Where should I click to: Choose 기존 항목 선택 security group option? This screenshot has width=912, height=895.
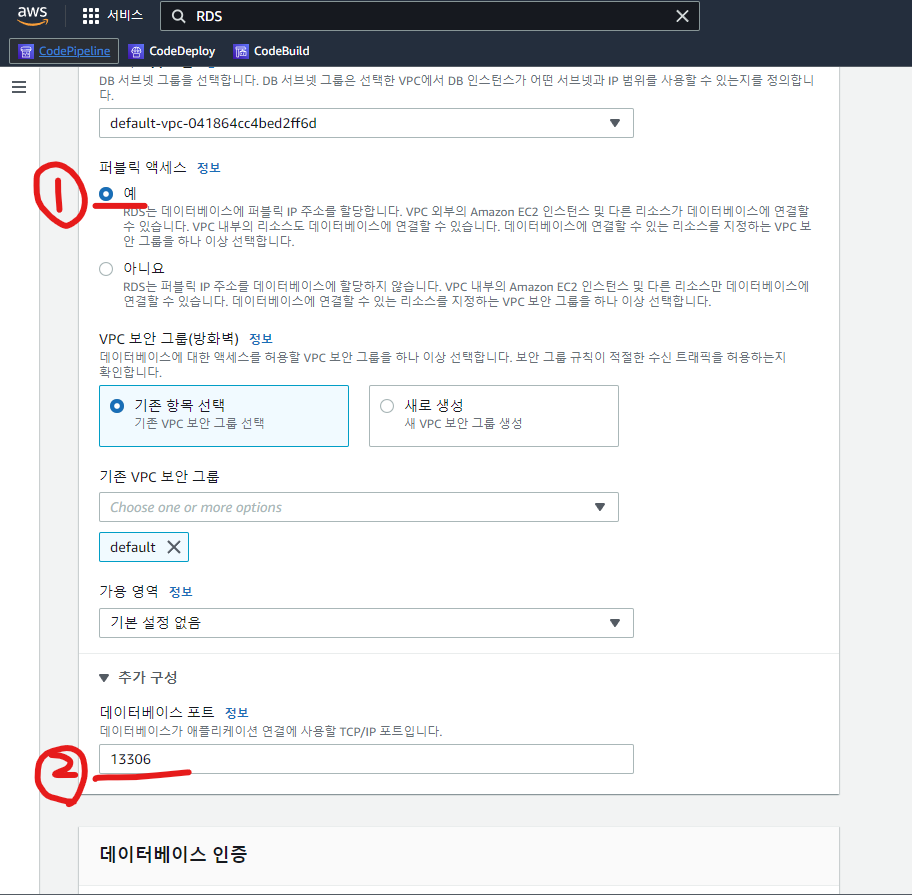[x=224, y=416]
